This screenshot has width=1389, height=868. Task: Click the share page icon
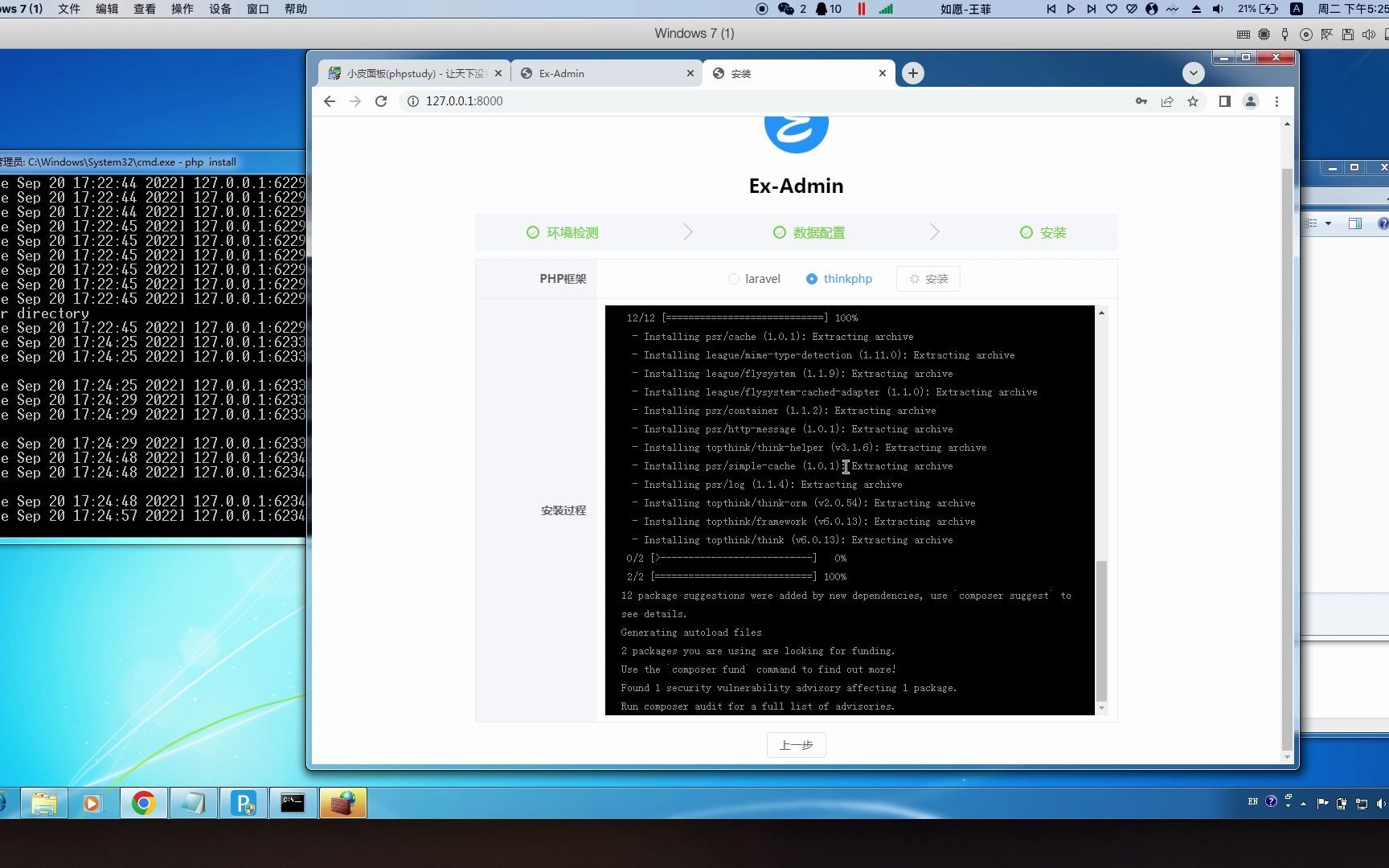pos(1167,101)
